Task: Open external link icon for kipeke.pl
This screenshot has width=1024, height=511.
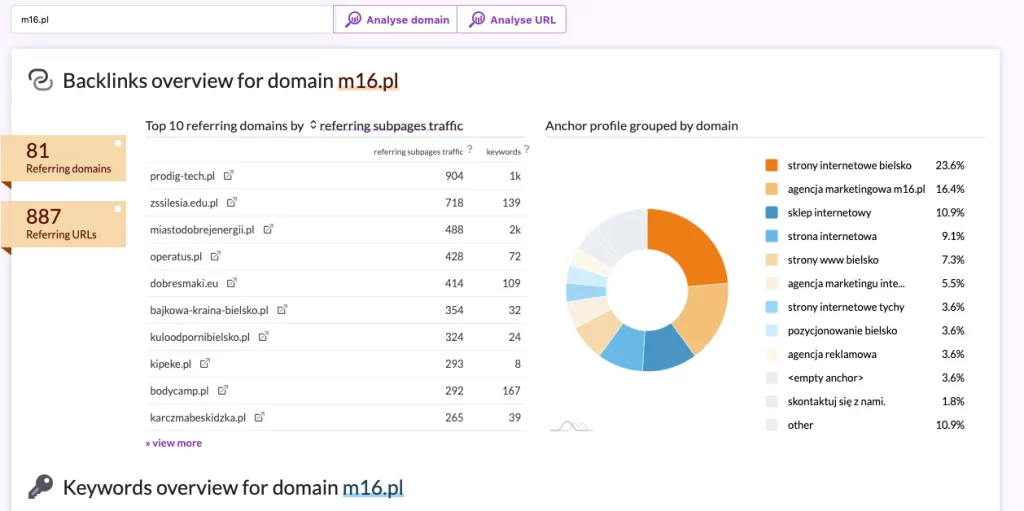Action: 205,364
